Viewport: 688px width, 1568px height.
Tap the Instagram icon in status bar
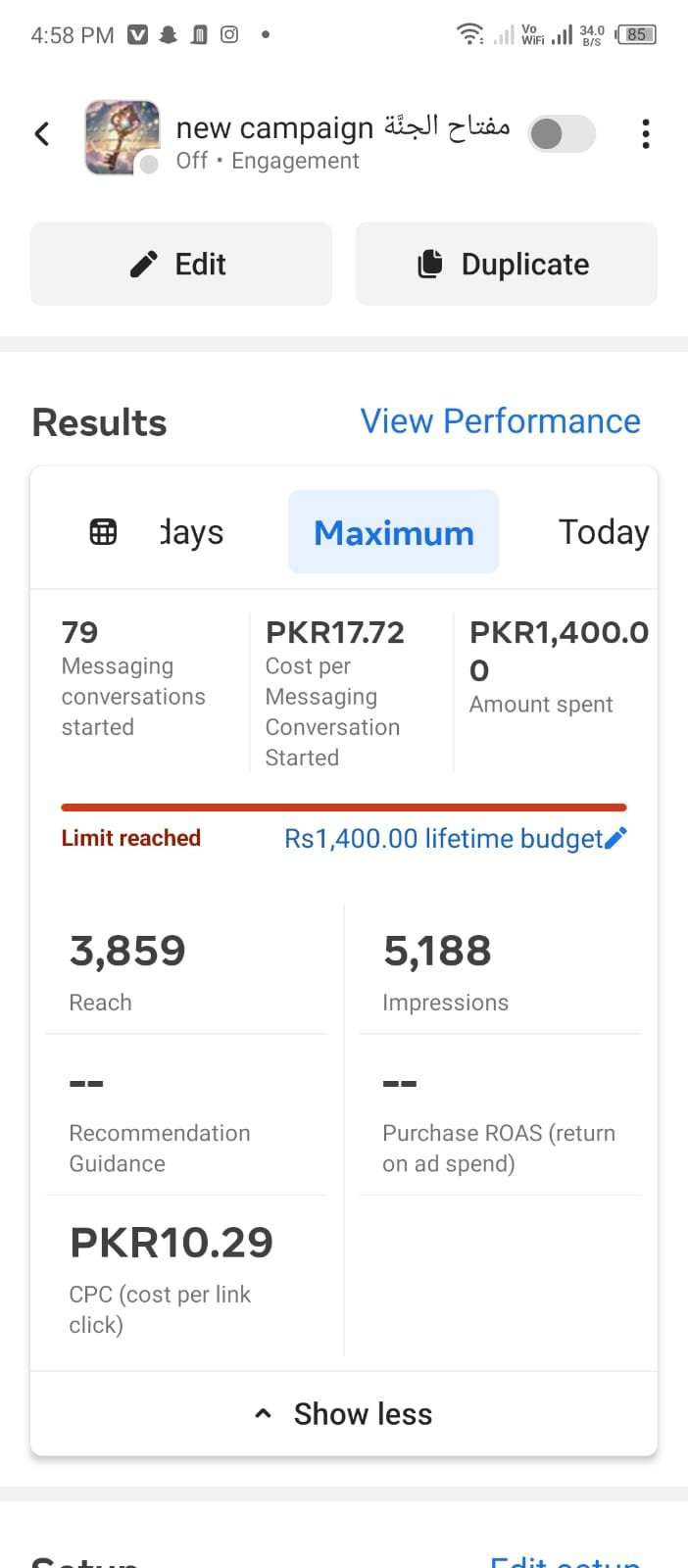pyautogui.click(x=229, y=35)
